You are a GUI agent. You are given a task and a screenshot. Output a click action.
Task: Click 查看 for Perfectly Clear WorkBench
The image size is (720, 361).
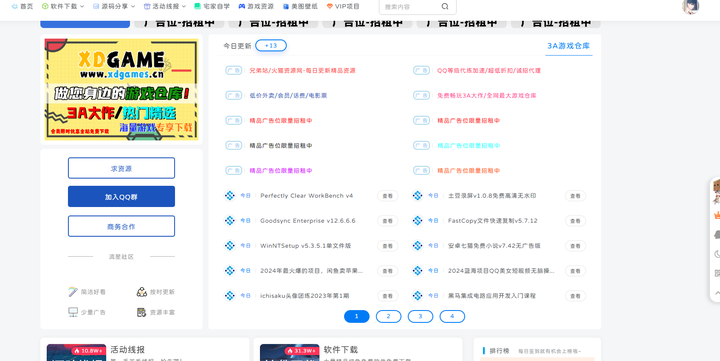(x=388, y=196)
